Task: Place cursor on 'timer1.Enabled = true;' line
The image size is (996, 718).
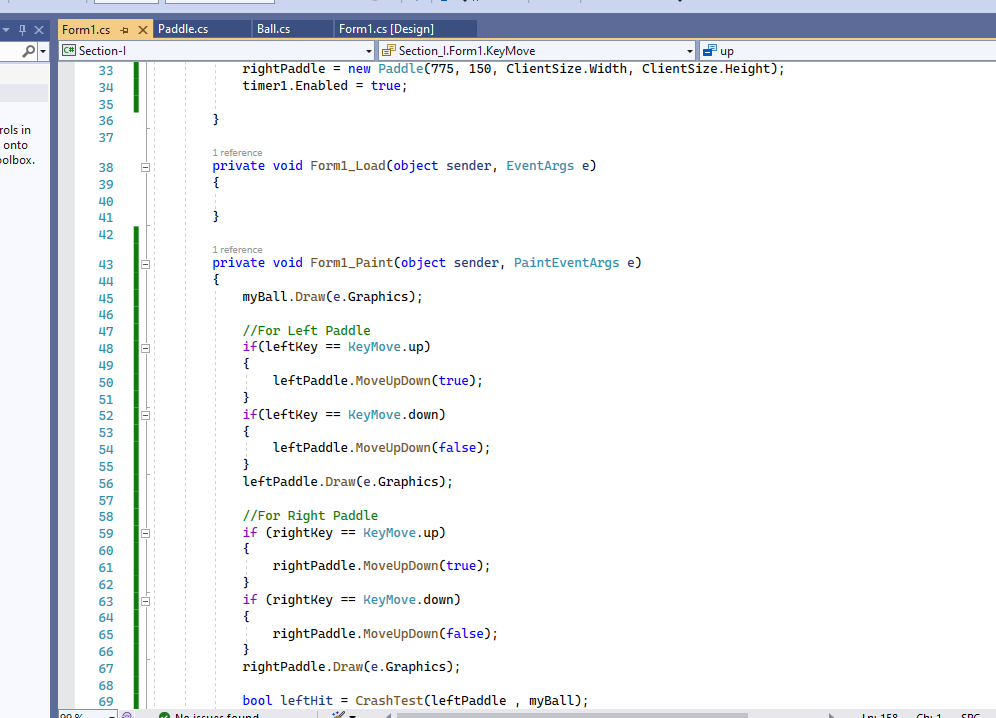Action: [x=325, y=86]
